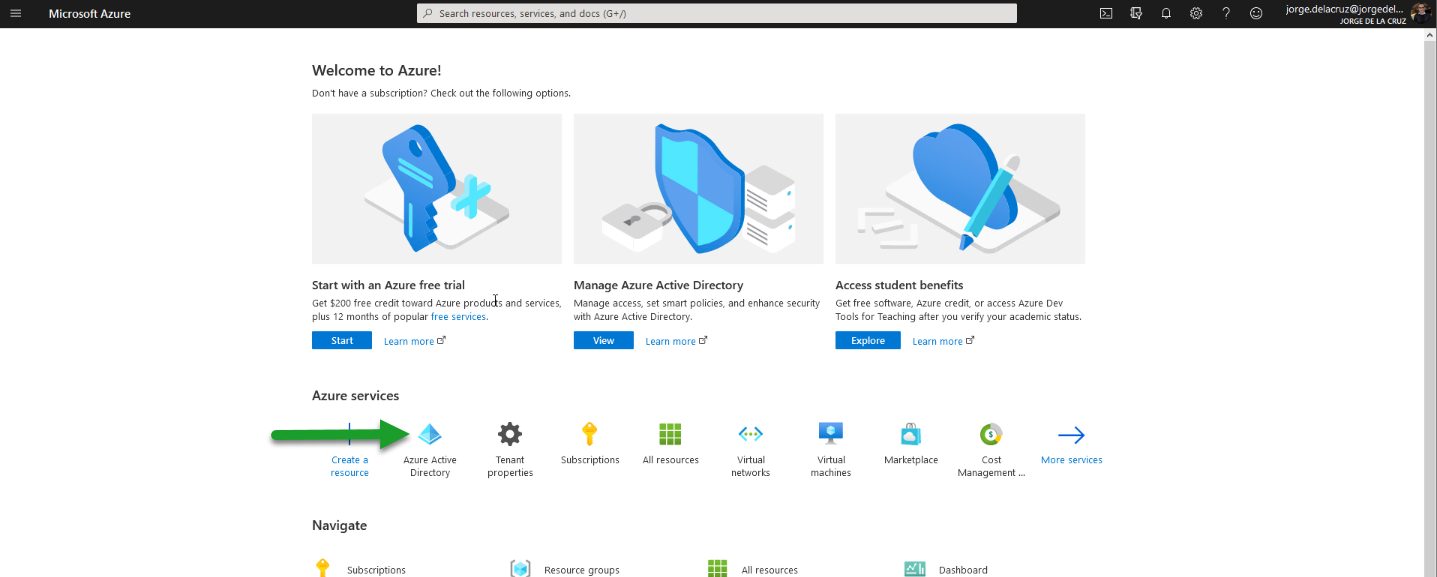Click the Create a resource label link
This screenshot has width=1437, height=577.
click(350, 466)
